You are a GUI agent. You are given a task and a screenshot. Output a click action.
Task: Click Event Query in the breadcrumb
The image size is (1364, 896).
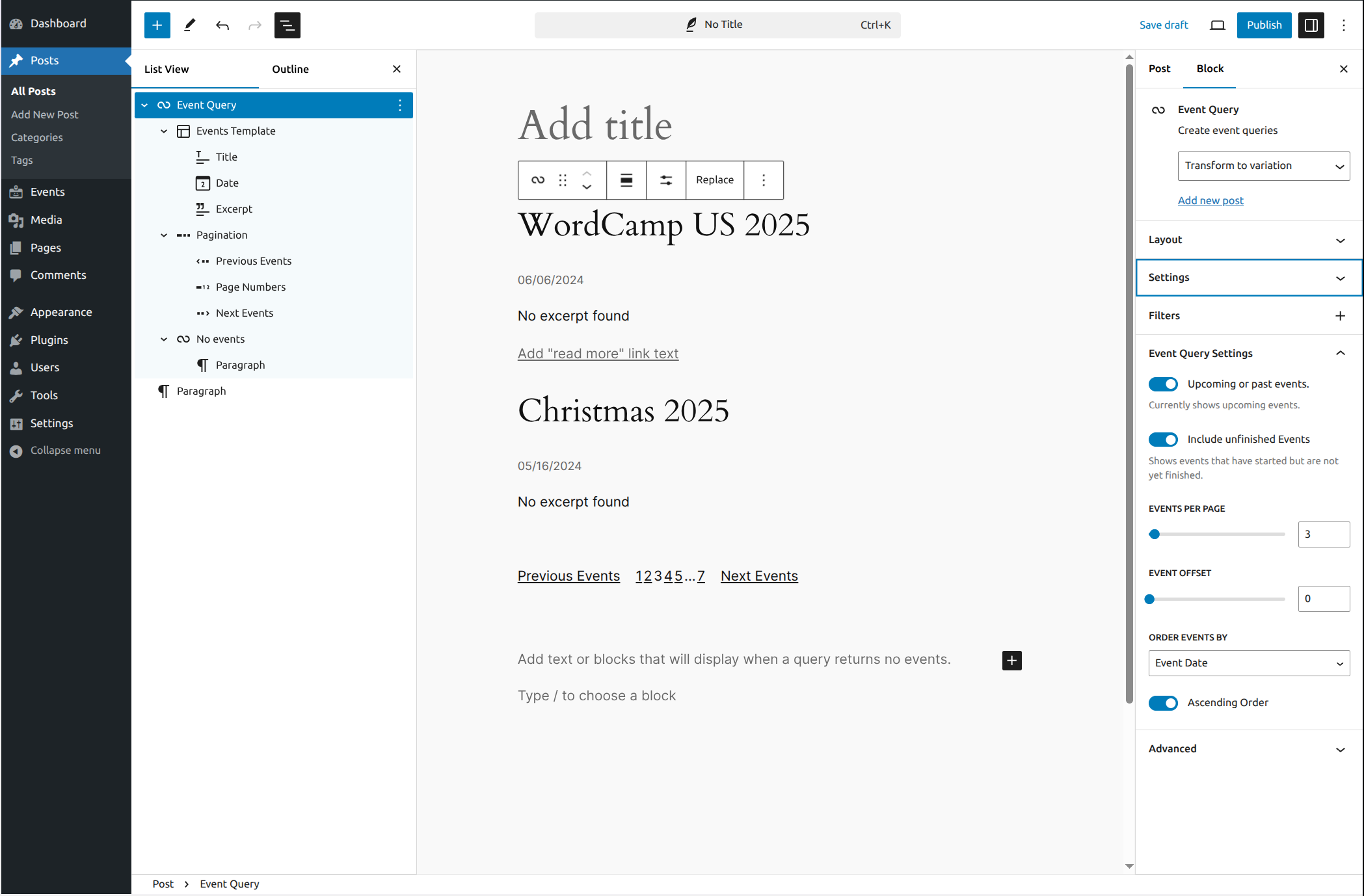[x=230, y=884]
